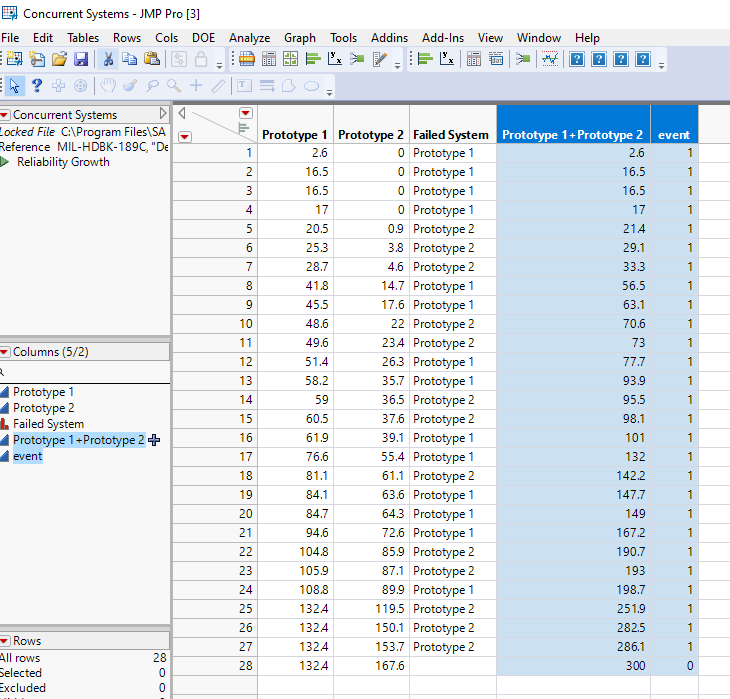Open the Graph menu
Viewport: 730px width, 699px height.
click(300, 38)
